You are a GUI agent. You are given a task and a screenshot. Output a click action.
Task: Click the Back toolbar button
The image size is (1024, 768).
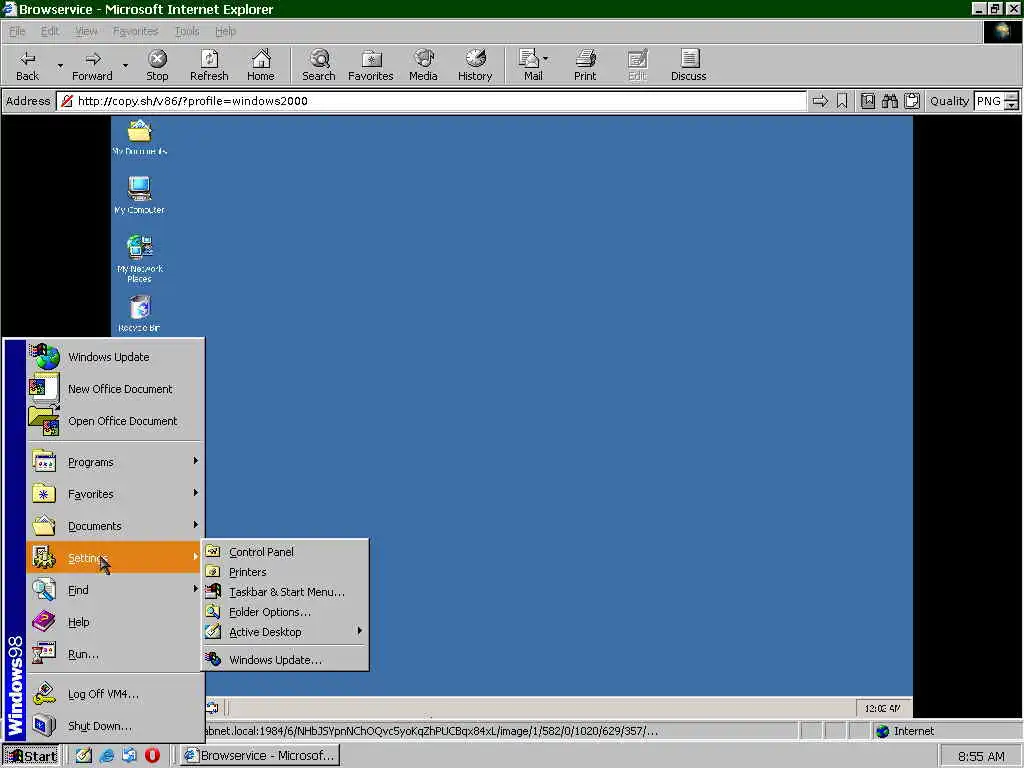[x=27, y=65]
